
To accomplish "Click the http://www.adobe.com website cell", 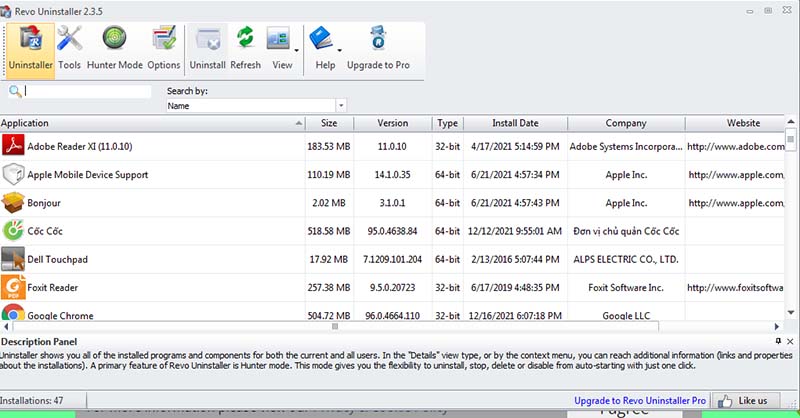I will tap(735, 146).
